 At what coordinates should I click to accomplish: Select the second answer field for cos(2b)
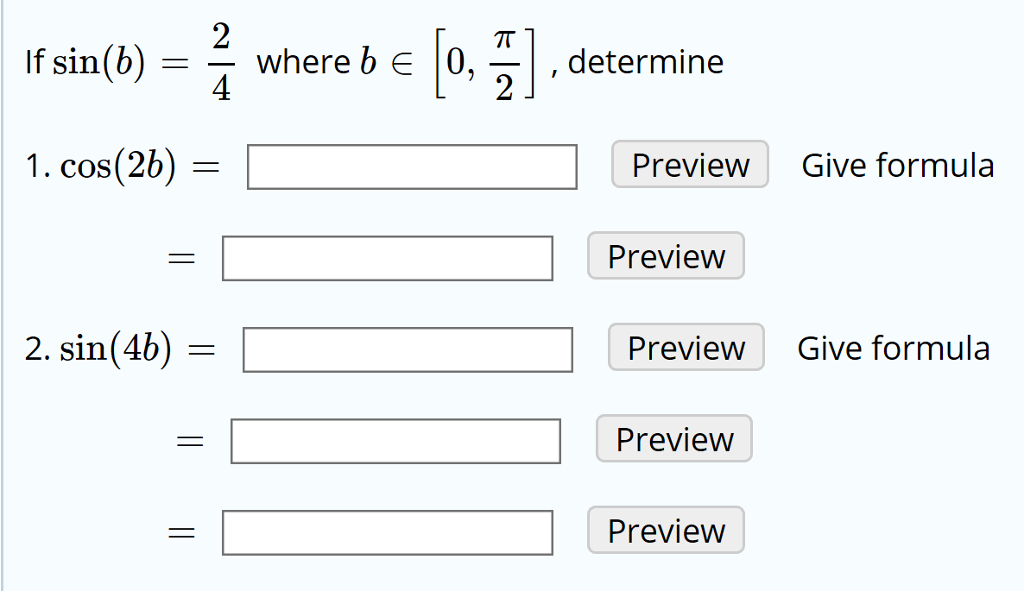point(388,257)
